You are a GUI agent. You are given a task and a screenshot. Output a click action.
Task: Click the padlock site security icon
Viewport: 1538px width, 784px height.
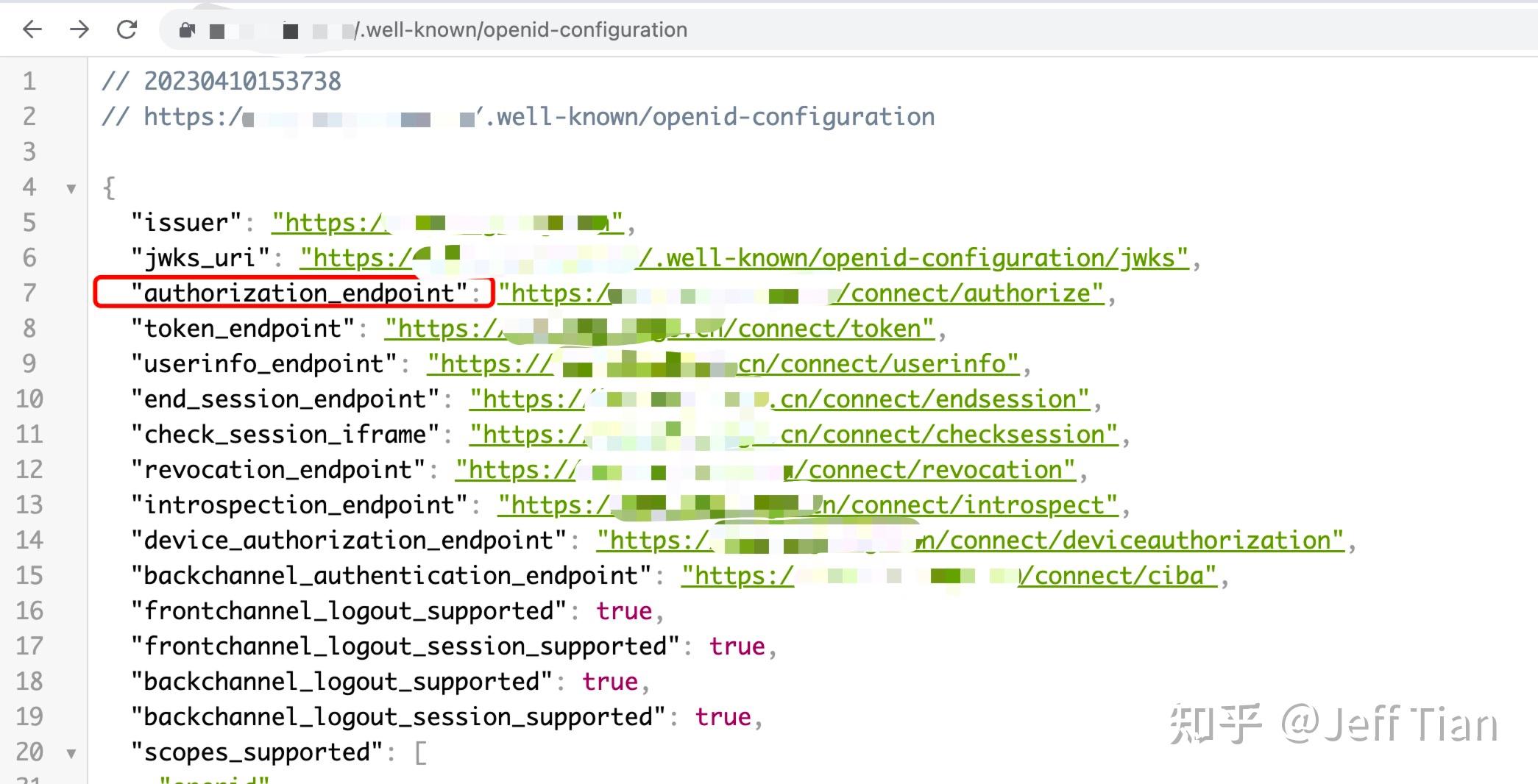coord(186,29)
